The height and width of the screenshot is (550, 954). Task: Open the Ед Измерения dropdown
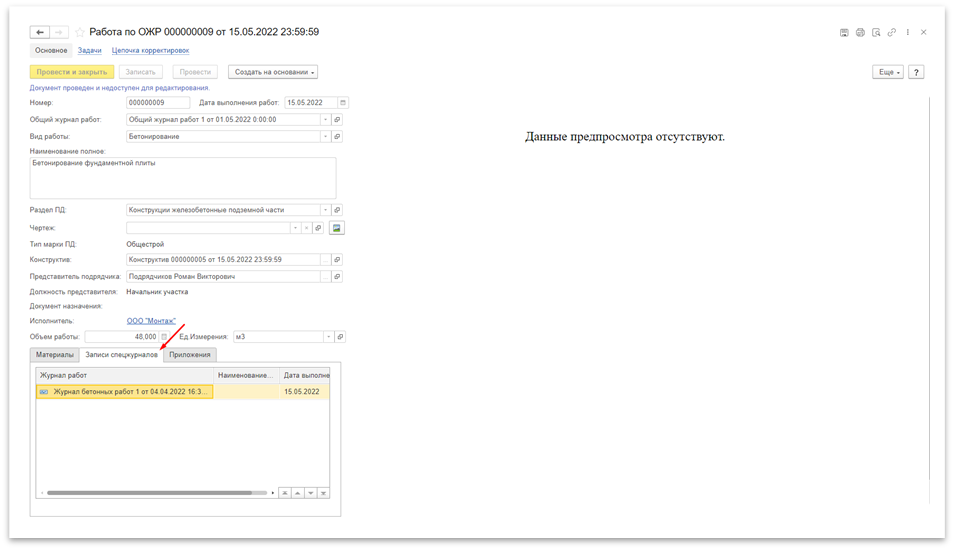pyautogui.click(x=324, y=337)
